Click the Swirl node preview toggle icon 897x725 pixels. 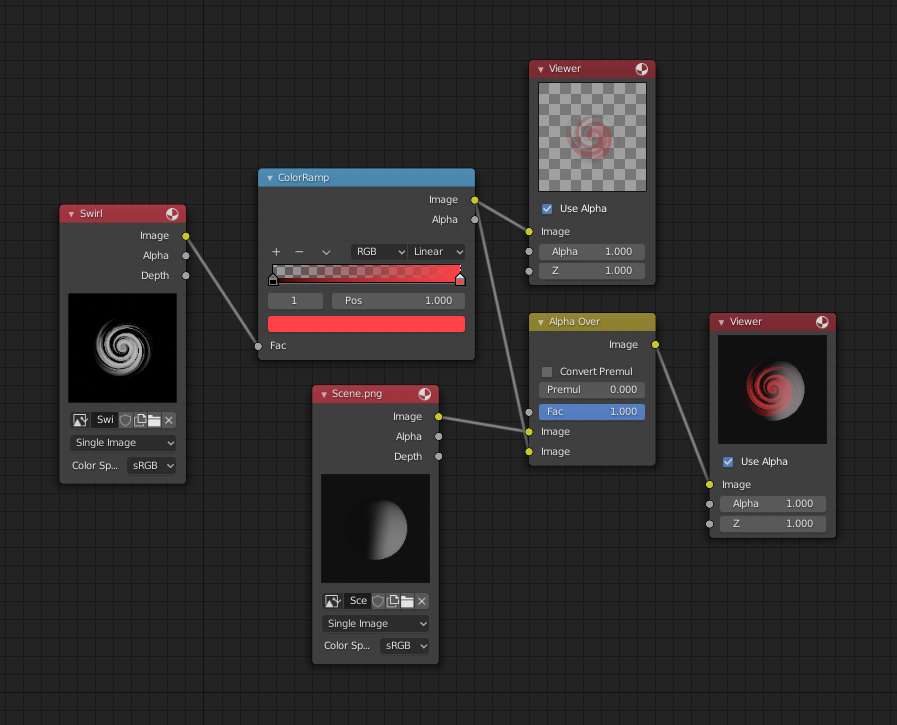172,213
